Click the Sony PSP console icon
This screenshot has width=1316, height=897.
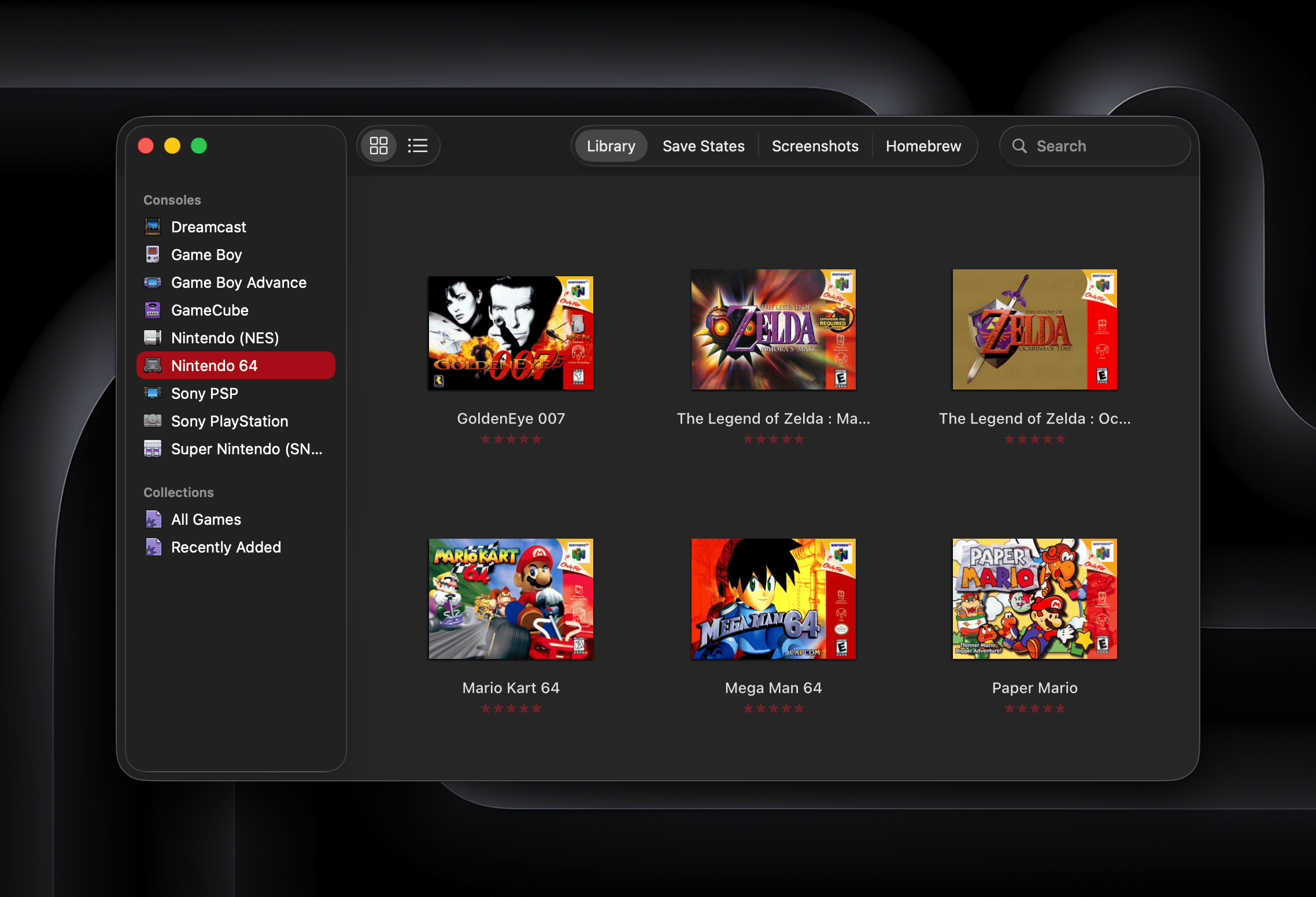coord(153,393)
